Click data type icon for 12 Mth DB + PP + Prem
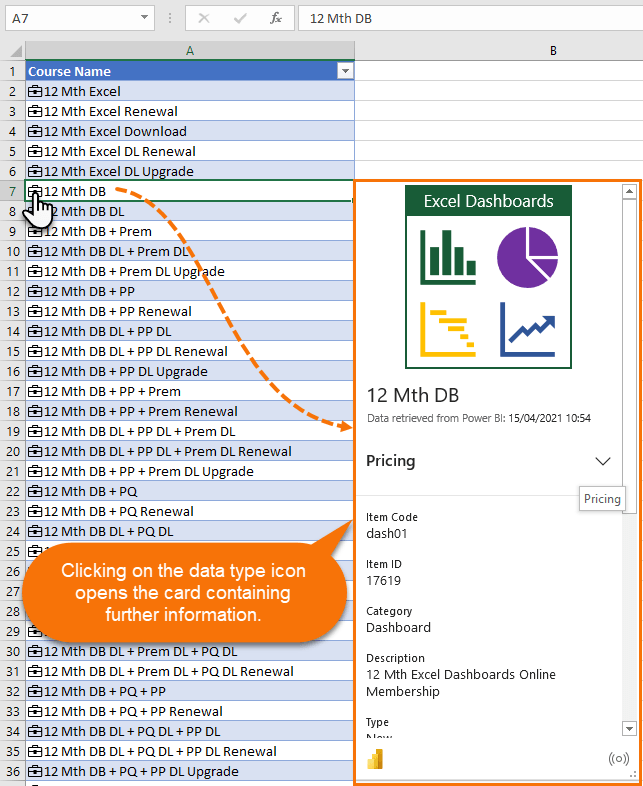Screen dimensions: 643x786 [x=35, y=392]
